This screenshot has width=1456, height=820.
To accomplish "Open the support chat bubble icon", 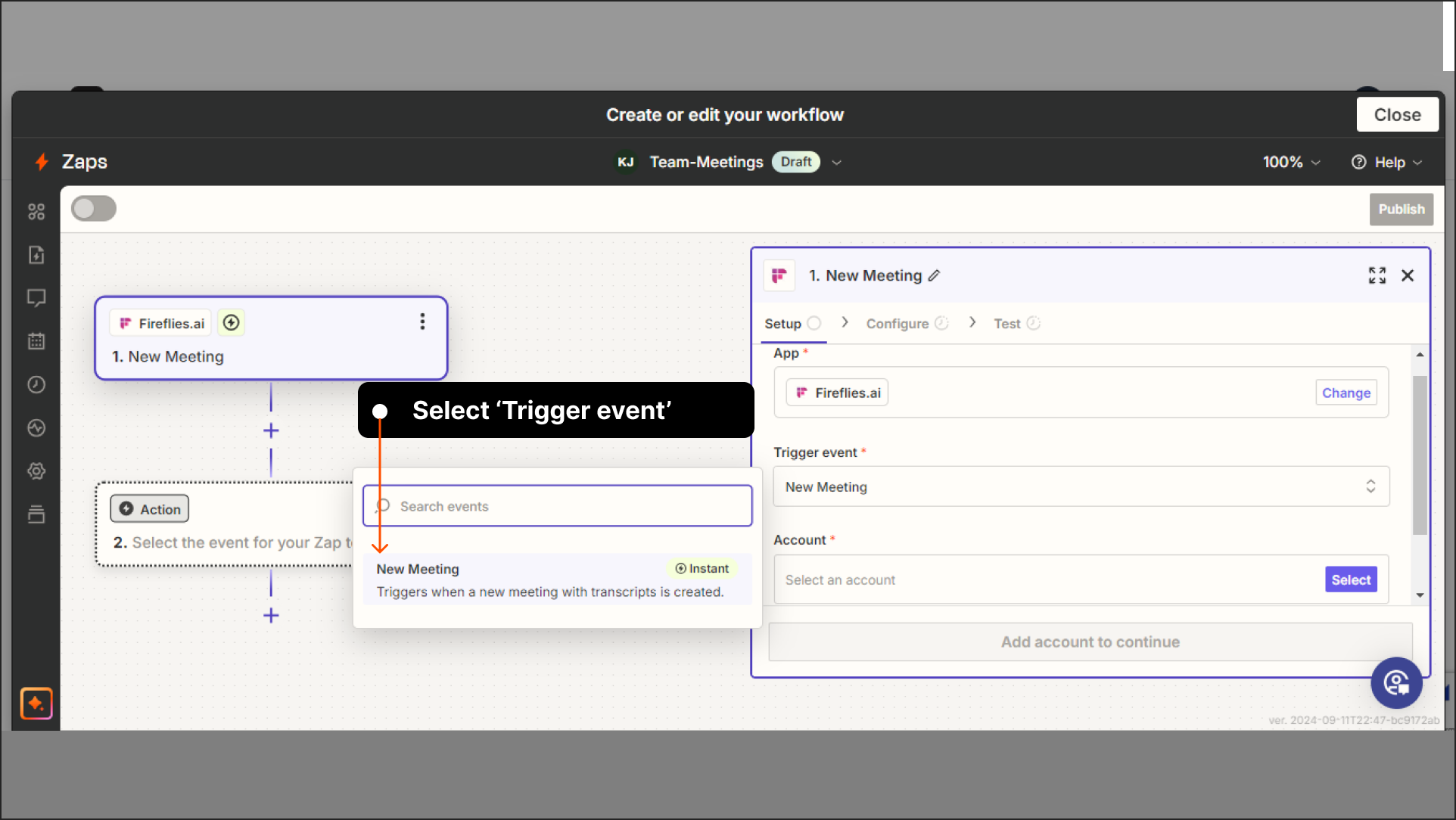I will pyautogui.click(x=1396, y=683).
